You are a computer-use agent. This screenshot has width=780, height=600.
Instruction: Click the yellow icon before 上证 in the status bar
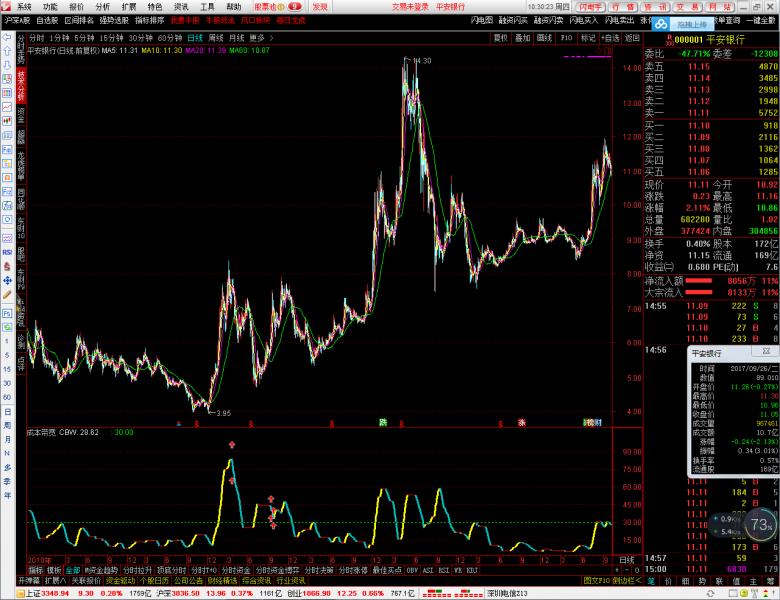coord(20,594)
